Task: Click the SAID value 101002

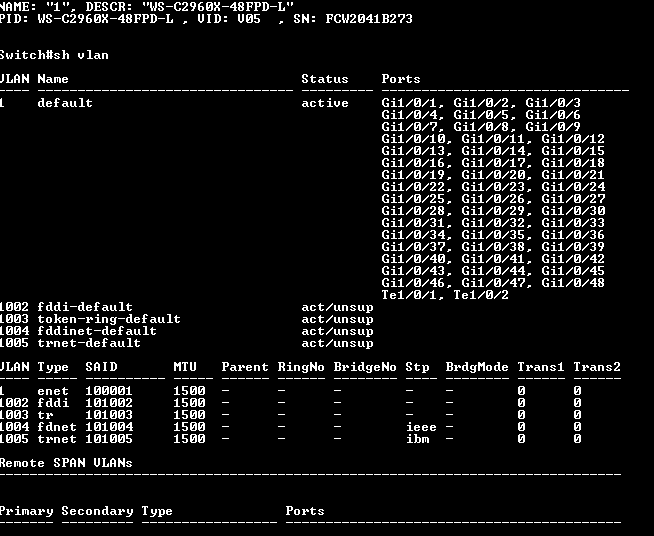Action: [x=109, y=403]
